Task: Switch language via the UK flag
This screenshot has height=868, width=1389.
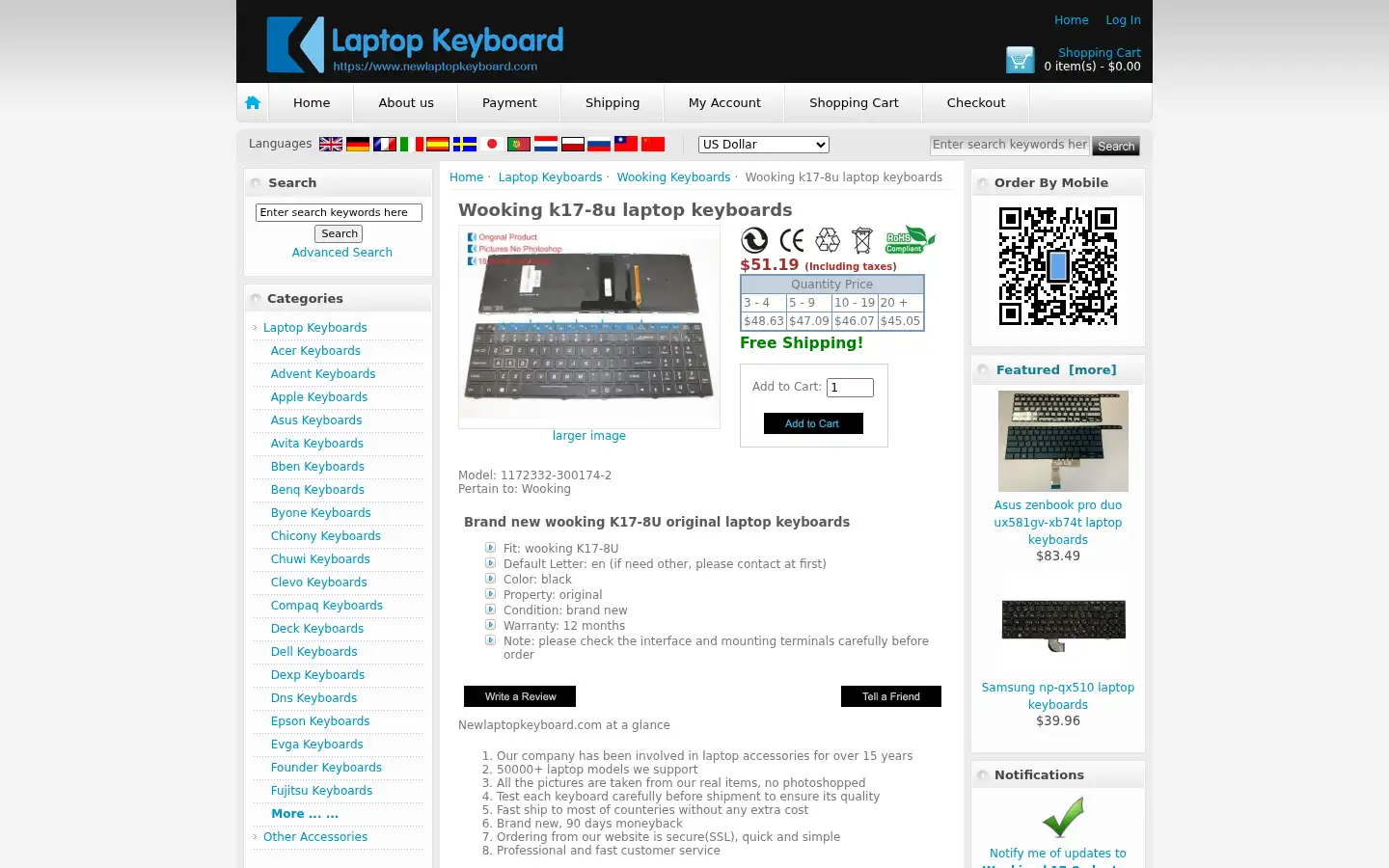Action: tap(331, 144)
